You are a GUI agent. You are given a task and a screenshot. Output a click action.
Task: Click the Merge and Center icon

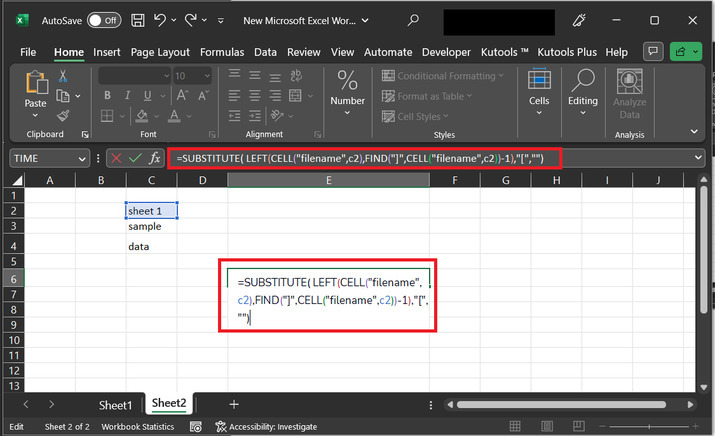295,96
